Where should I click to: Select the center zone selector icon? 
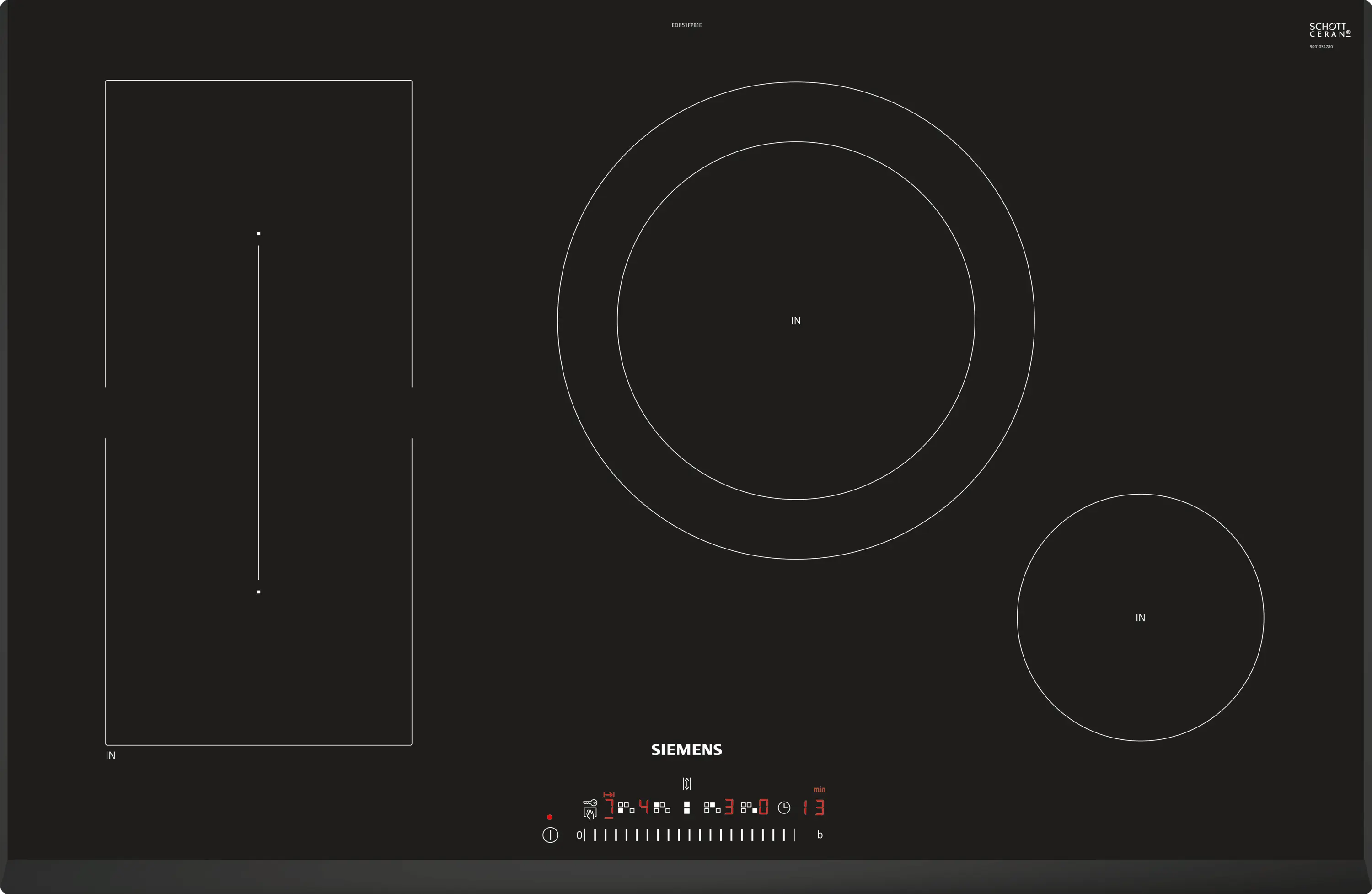coord(713,808)
